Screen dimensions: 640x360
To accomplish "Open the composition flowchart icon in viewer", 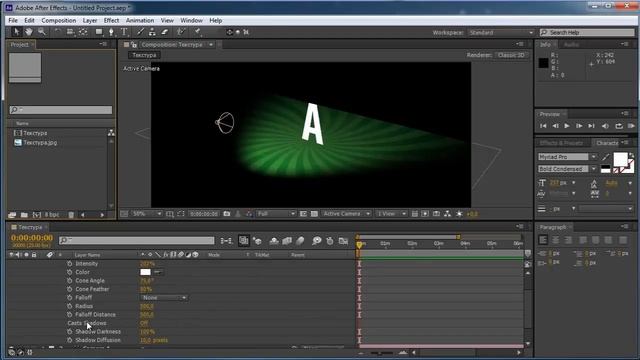I will (447, 214).
